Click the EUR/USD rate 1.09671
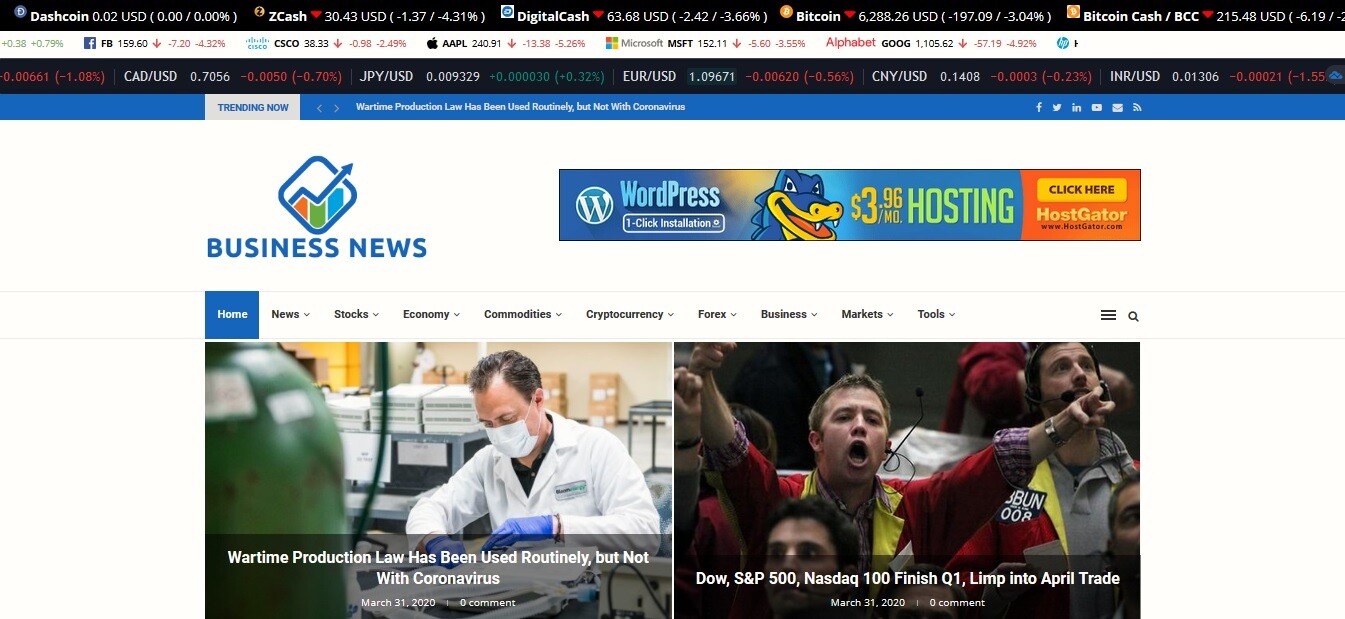Image resolution: width=1345 pixels, height=619 pixels. click(712, 76)
